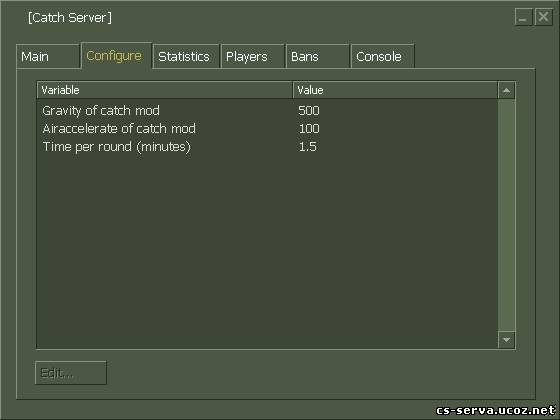The width and height of the screenshot is (560, 420).
Task: Select the Gravity of catch mod row
Action: pos(267,111)
